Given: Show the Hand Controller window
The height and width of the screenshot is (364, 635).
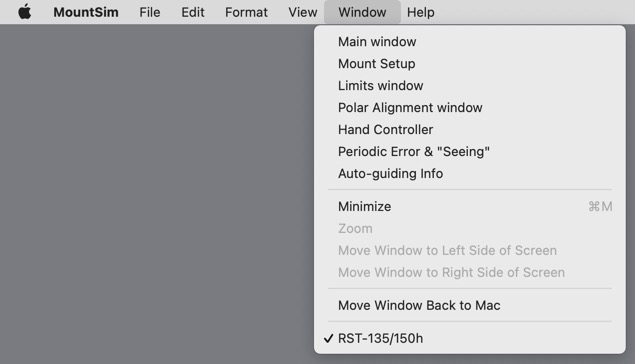Looking at the screenshot, I should 470,130.
